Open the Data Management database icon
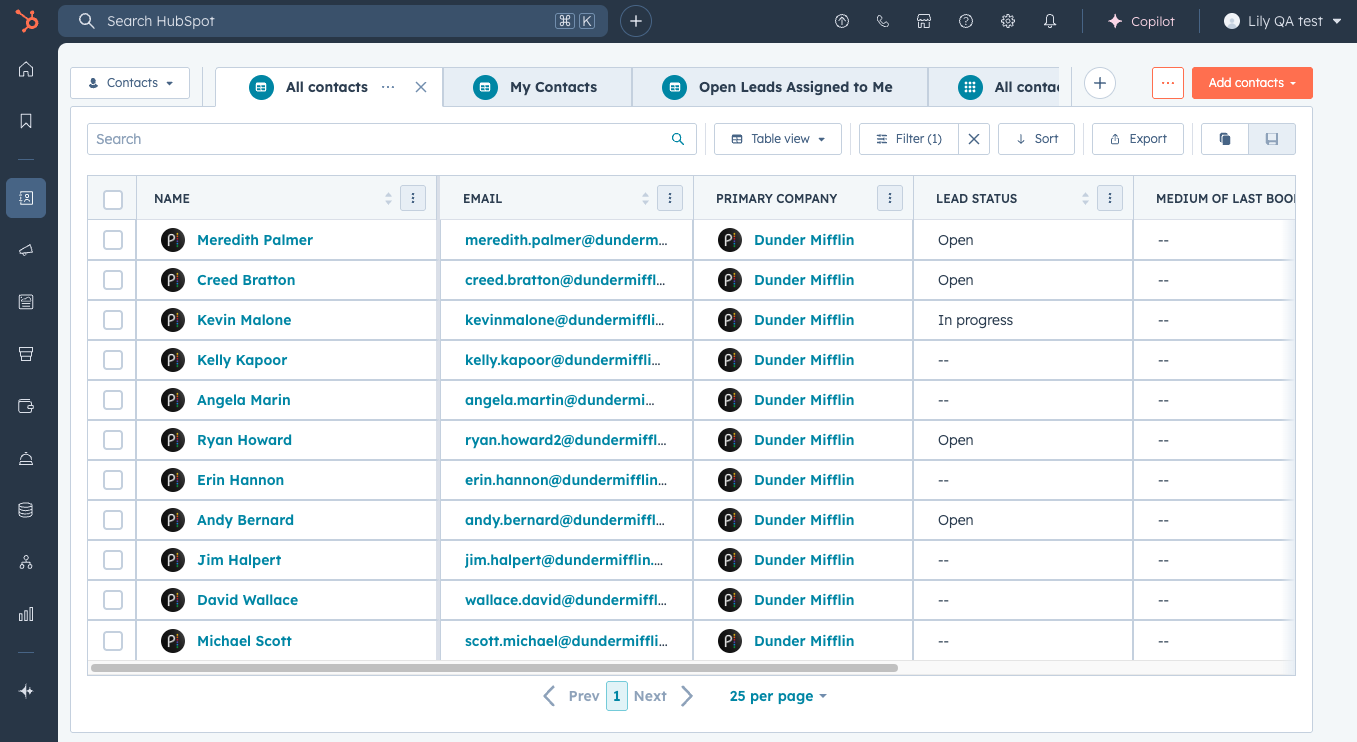The width and height of the screenshot is (1357, 742). point(26,510)
